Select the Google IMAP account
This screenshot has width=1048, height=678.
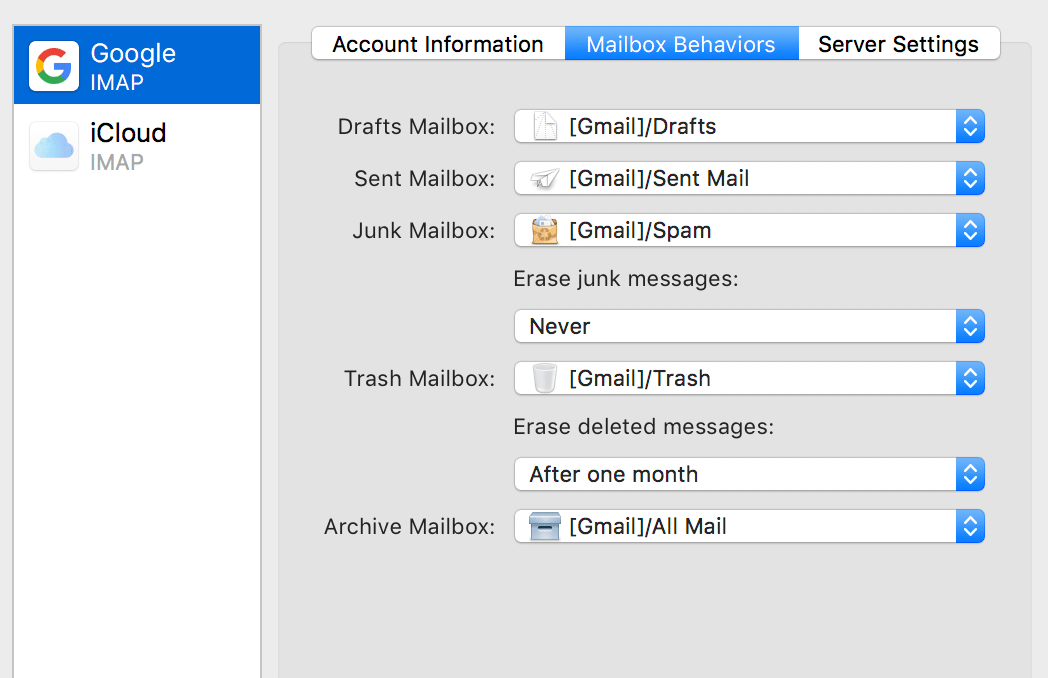click(x=137, y=64)
